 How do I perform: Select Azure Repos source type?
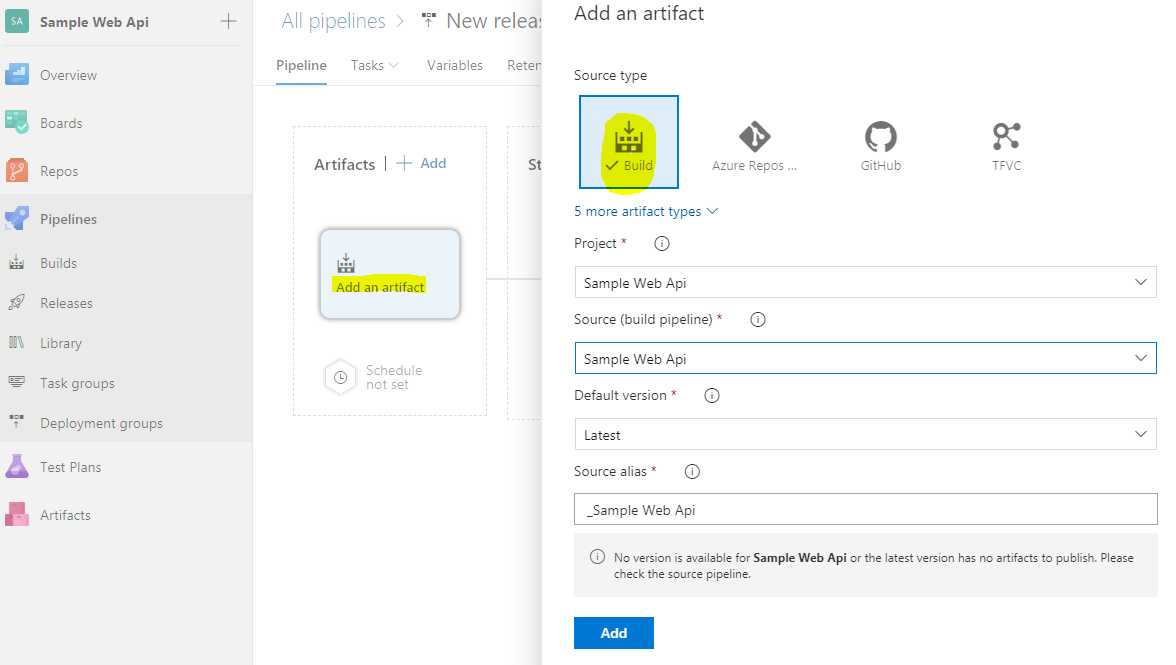pyautogui.click(x=754, y=146)
